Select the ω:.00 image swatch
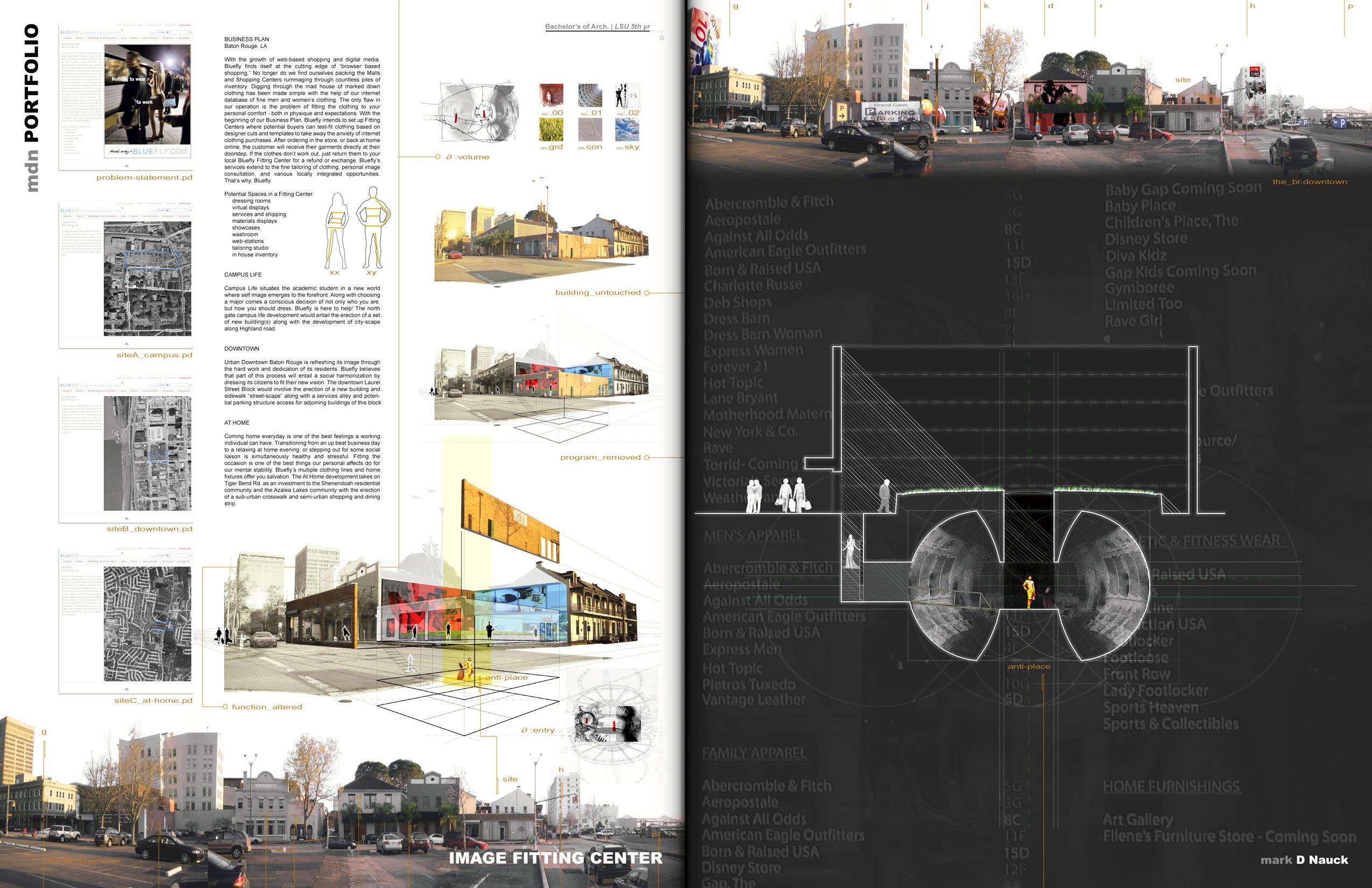This screenshot has height=888, width=1372. click(x=551, y=96)
